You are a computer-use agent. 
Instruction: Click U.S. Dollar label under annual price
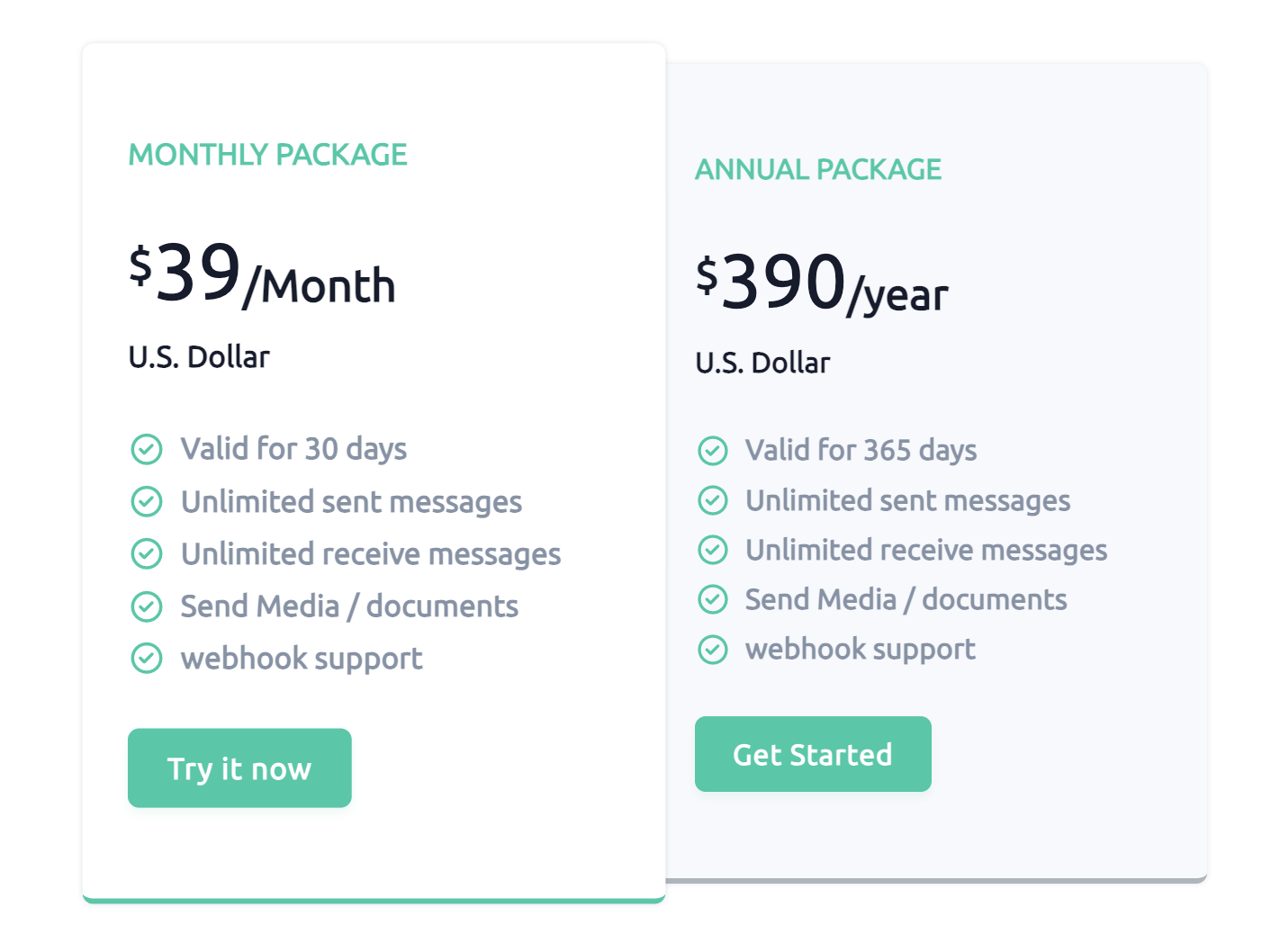[762, 363]
